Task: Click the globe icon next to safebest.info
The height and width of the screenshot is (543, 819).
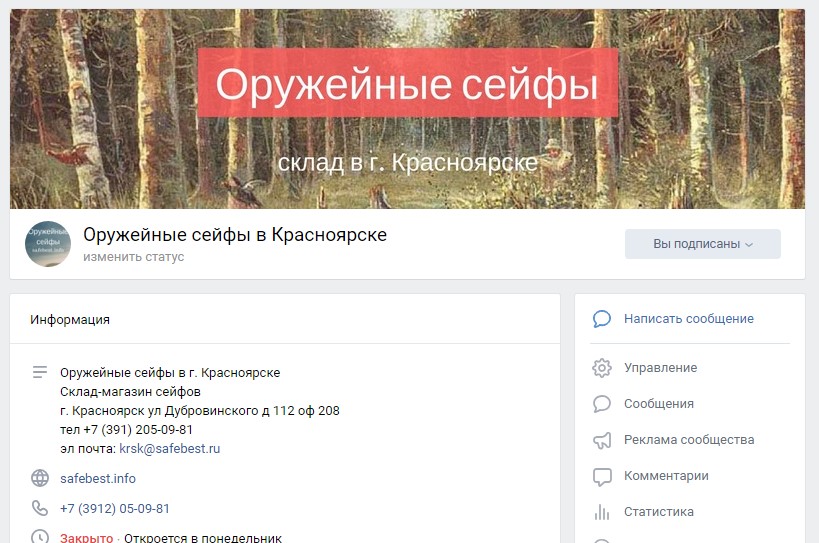Action: click(40, 478)
